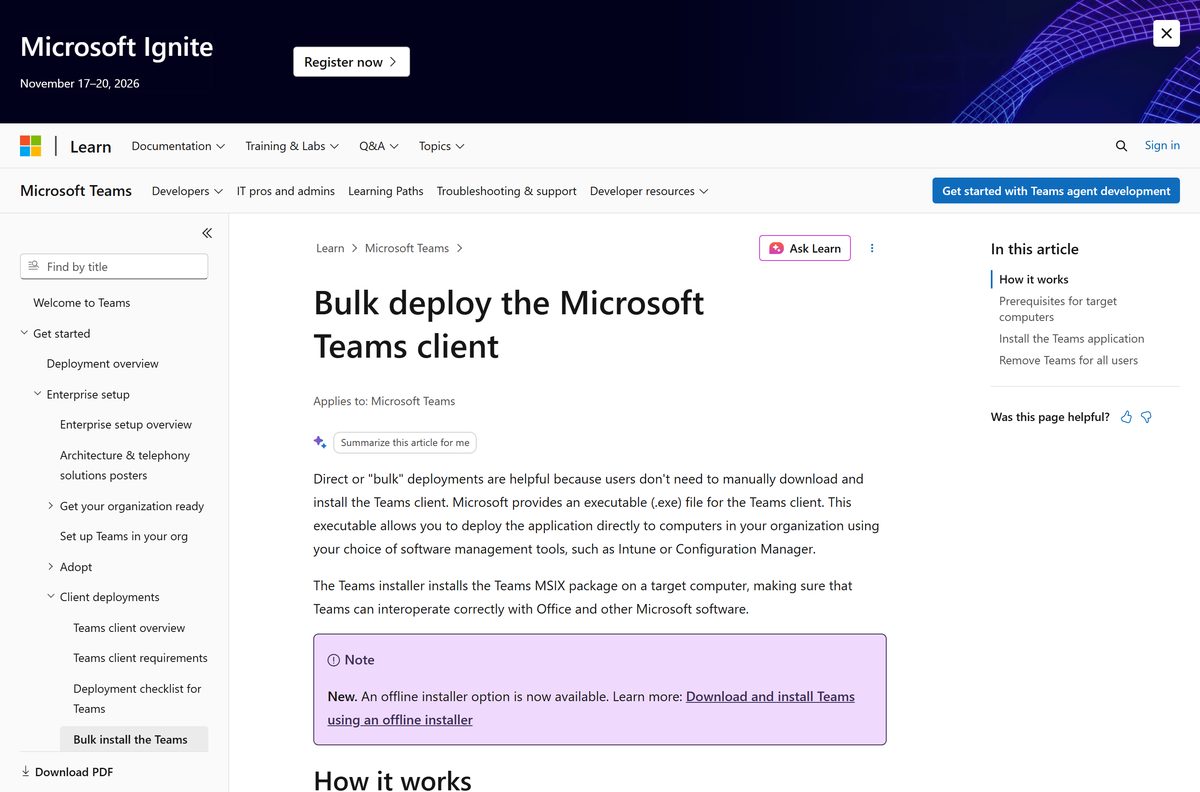Open the search magnifier icon

point(1121,146)
